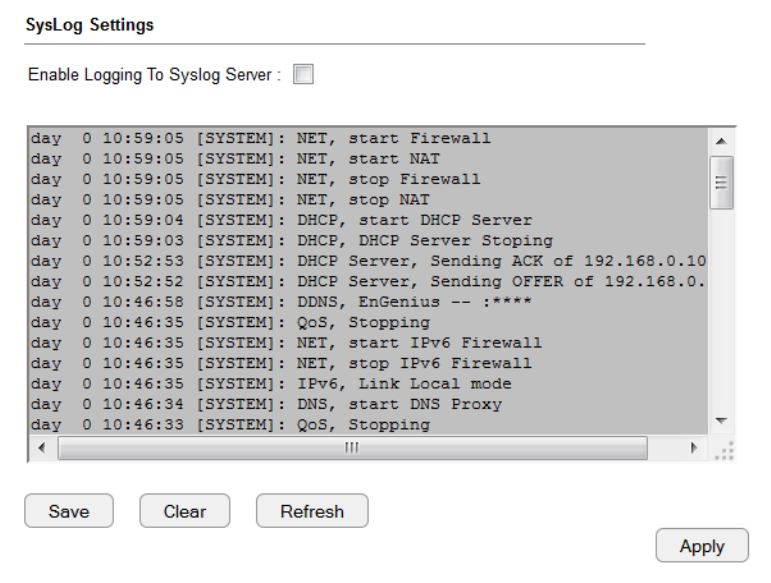This screenshot has width=771, height=583.
Task: Click the 'DDNS, EnGenius' log entry
Action: point(281,301)
